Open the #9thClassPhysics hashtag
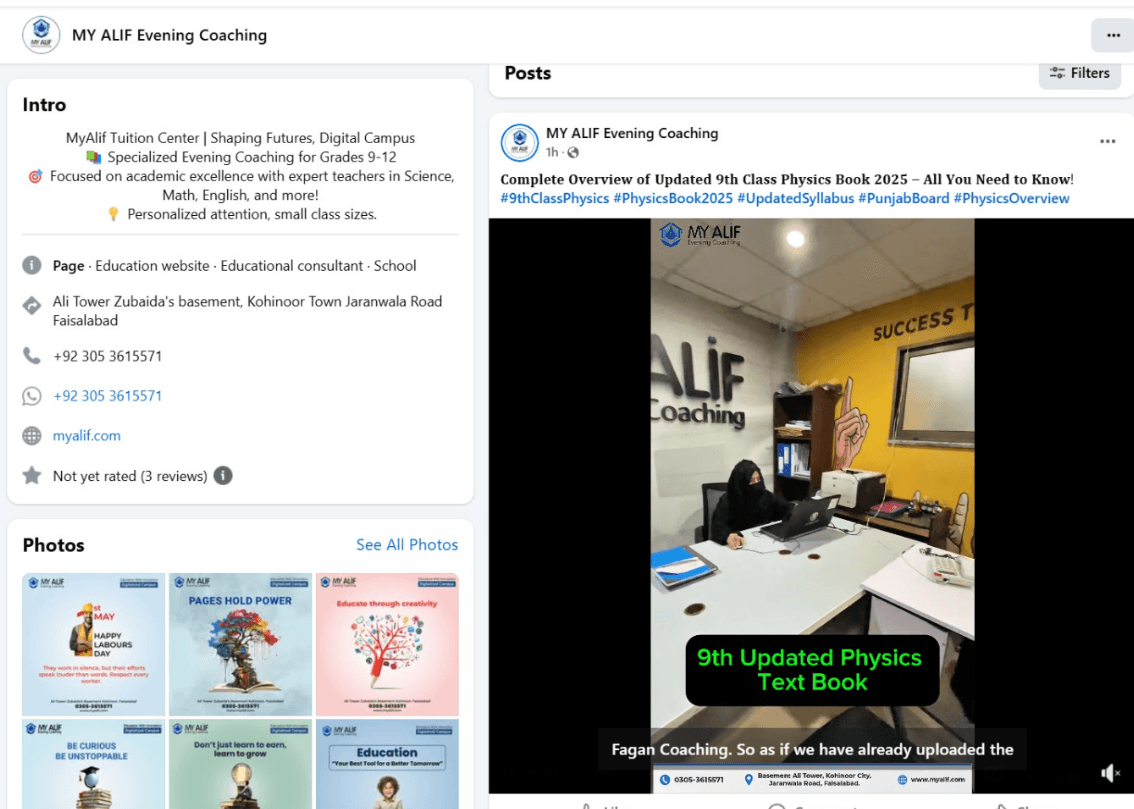Image resolution: width=1134 pixels, height=809 pixels. [x=555, y=198]
